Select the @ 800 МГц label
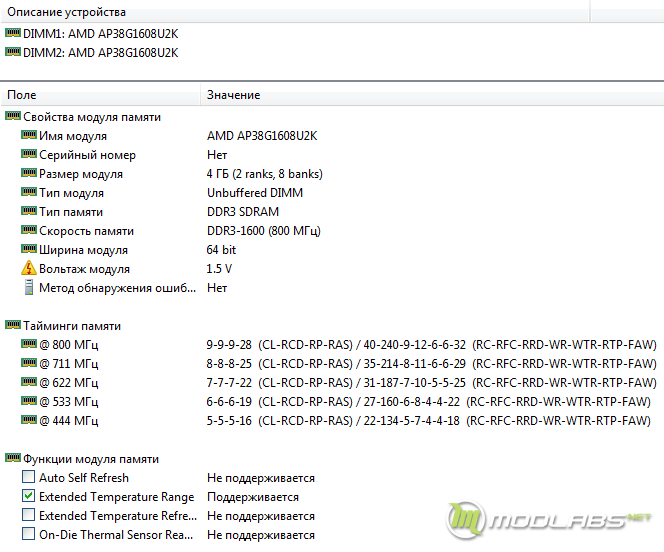 click(69, 345)
